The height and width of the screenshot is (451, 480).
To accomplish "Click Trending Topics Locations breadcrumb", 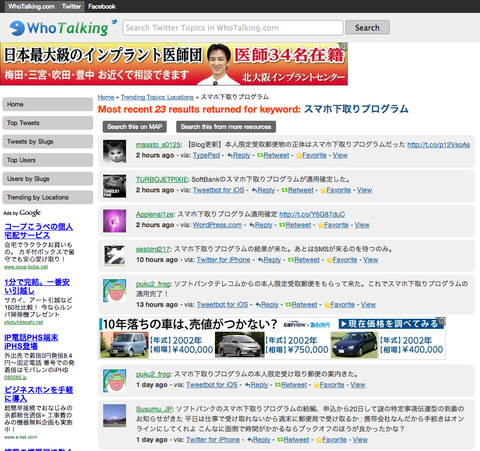I will (x=157, y=97).
